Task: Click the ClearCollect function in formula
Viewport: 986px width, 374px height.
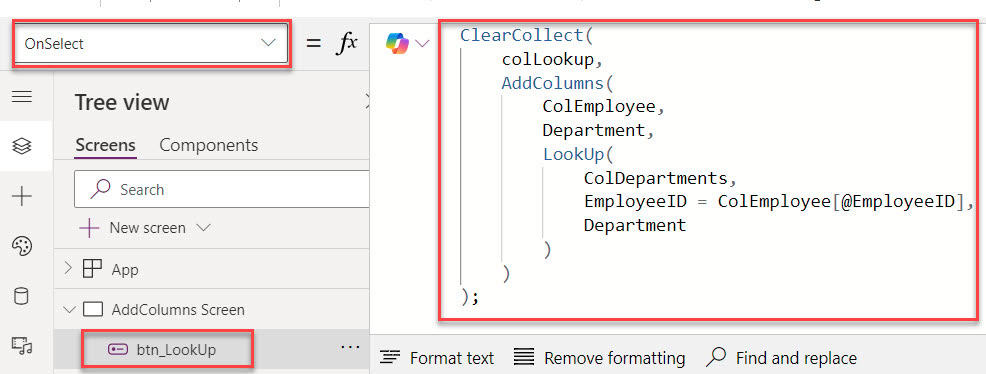Action: 522,35
